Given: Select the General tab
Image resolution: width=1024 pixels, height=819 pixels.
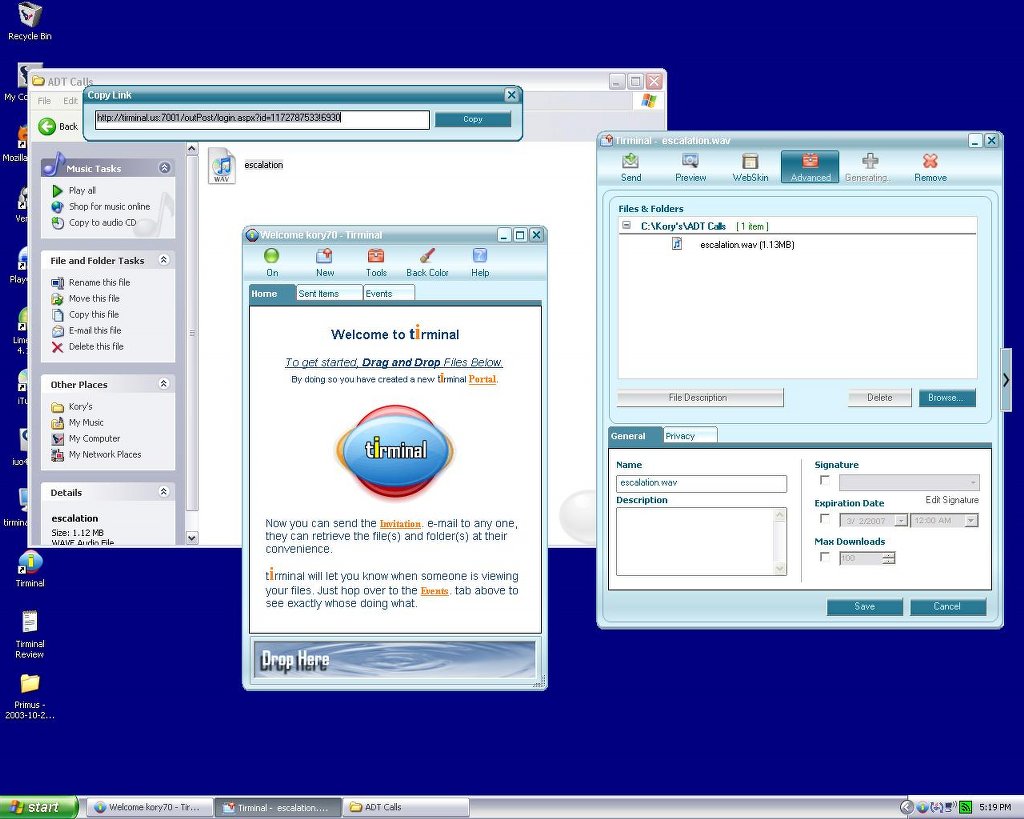Looking at the screenshot, I should pos(635,436).
